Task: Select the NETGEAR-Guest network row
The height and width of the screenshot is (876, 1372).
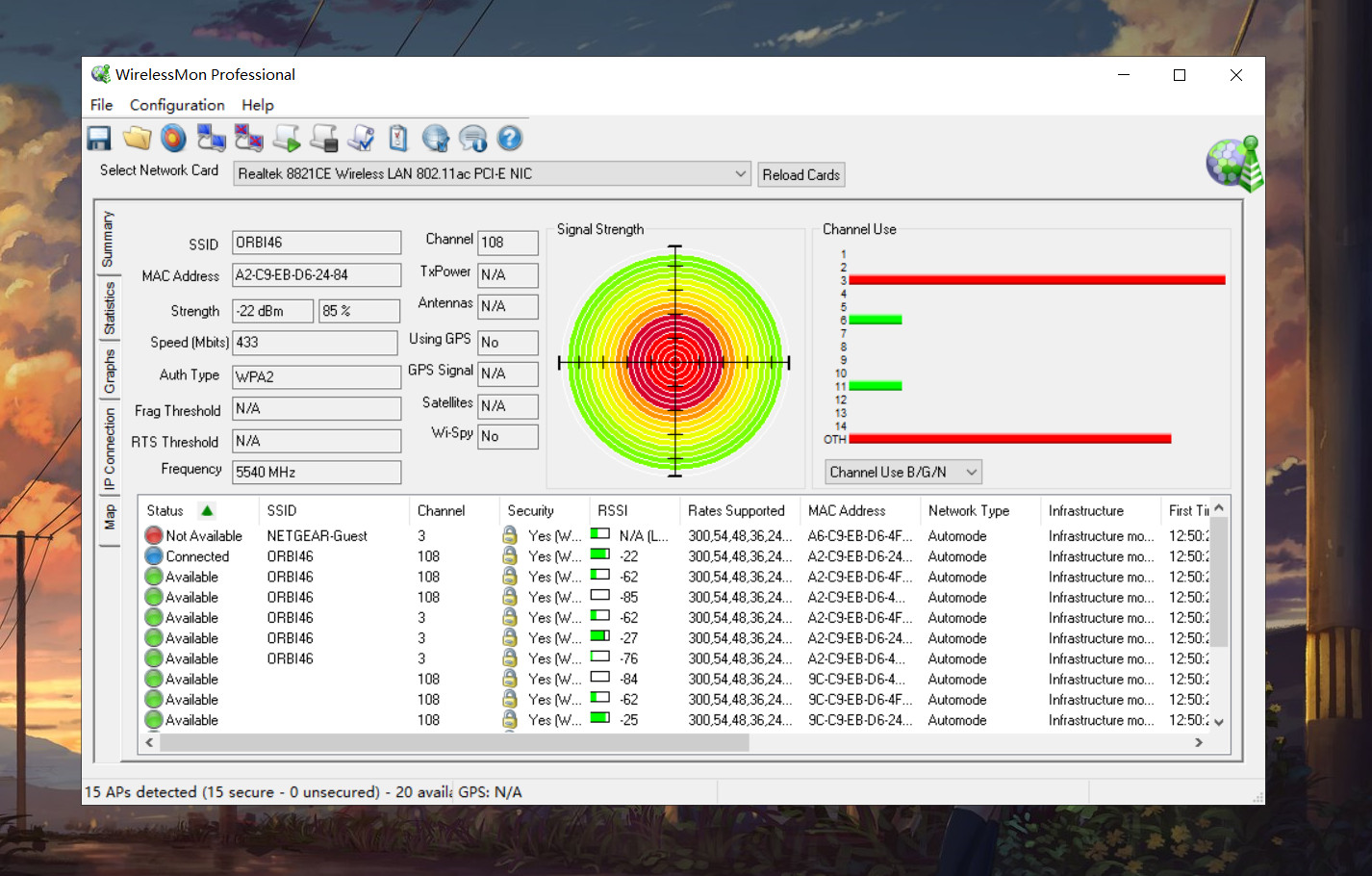Action: coord(317,536)
